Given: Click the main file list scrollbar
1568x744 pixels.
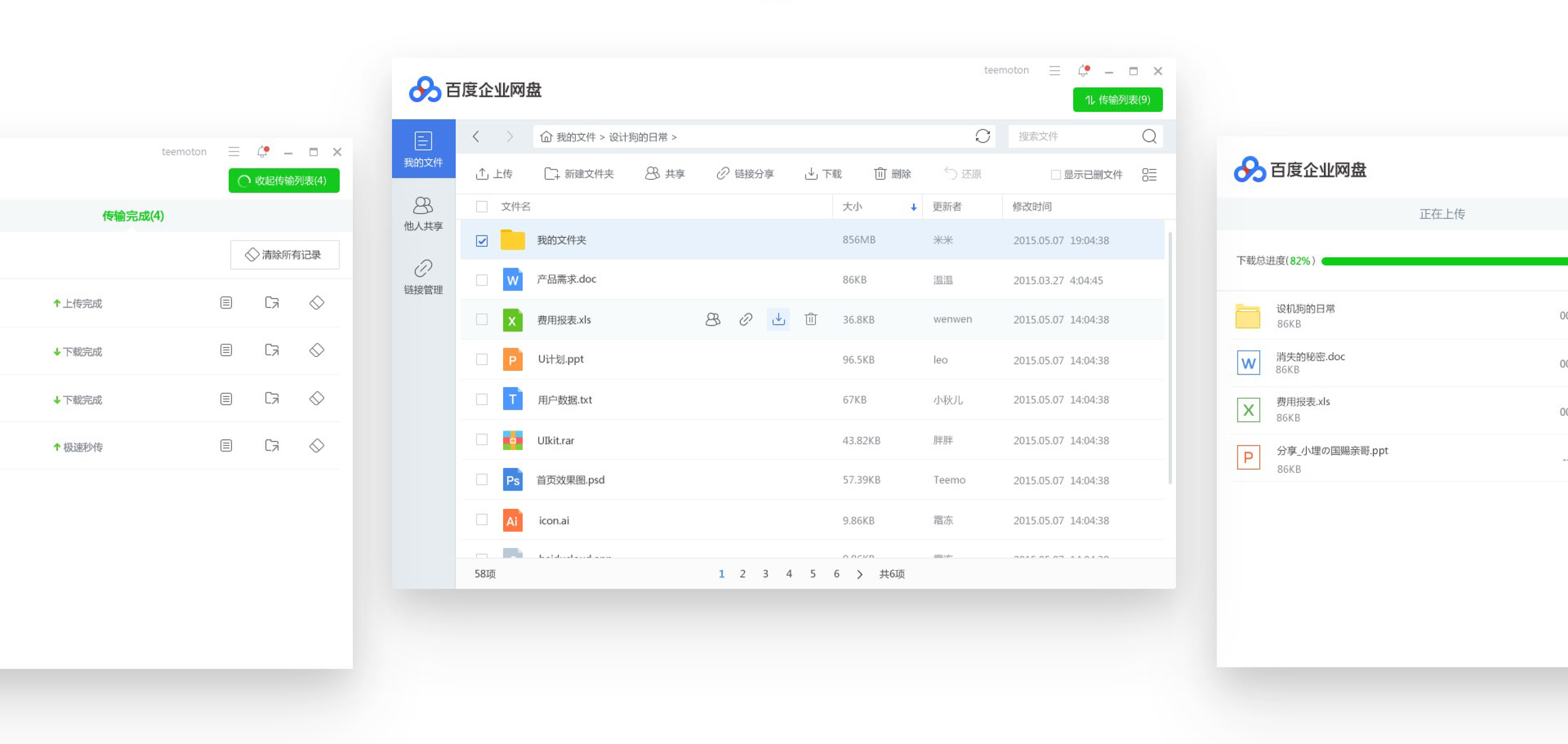Looking at the screenshot, I should pos(1170,358).
